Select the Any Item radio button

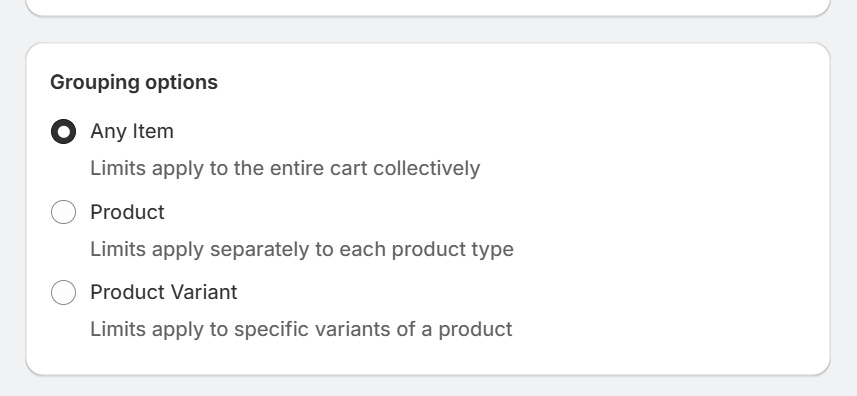point(63,132)
